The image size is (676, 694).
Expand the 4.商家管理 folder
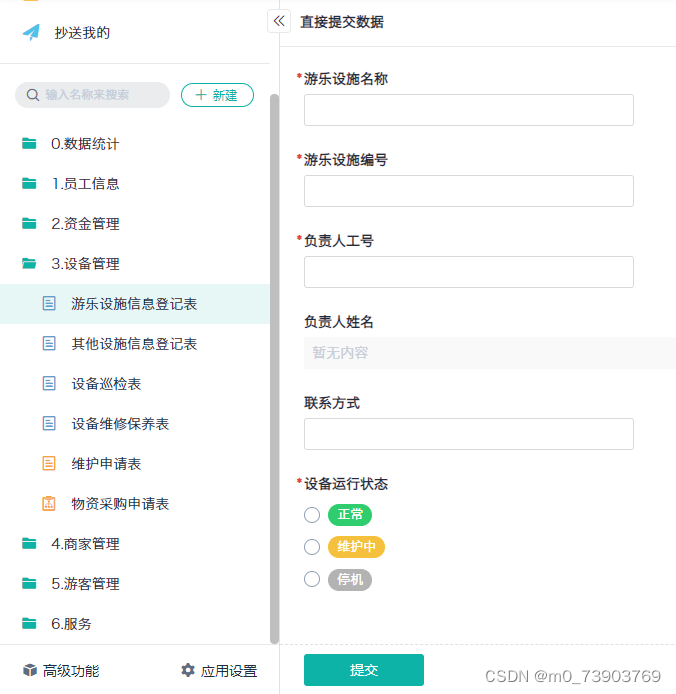pos(135,544)
